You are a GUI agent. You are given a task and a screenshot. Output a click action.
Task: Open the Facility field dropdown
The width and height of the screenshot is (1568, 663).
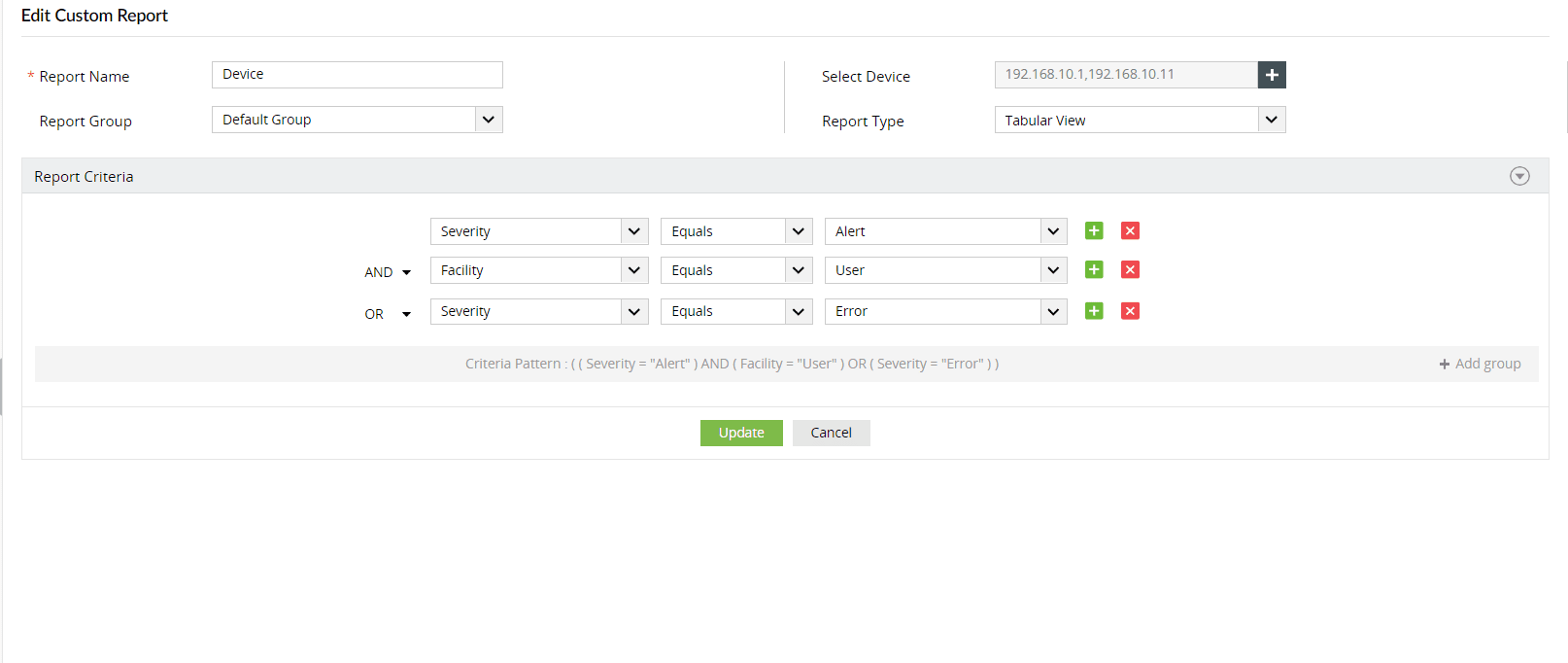pyautogui.click(x=633, y=270)
